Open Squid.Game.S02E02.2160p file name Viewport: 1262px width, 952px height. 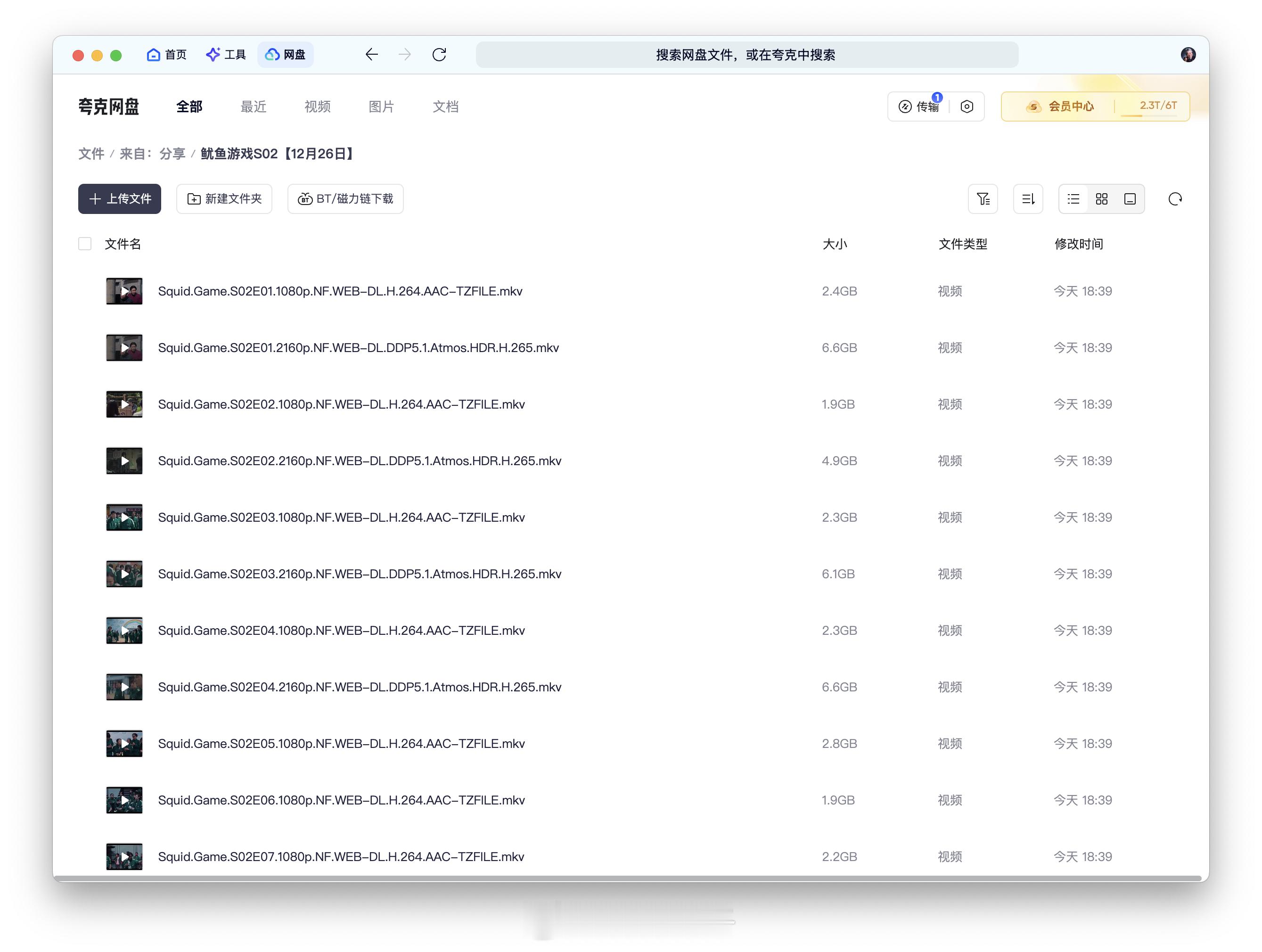(x=360, y=460)
